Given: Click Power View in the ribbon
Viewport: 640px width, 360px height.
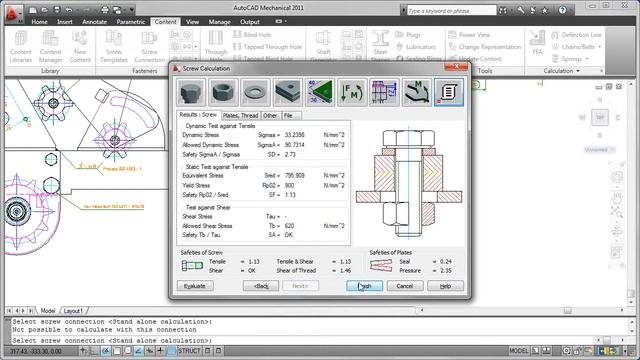Looking at the screenshot, I should (469, 35).
